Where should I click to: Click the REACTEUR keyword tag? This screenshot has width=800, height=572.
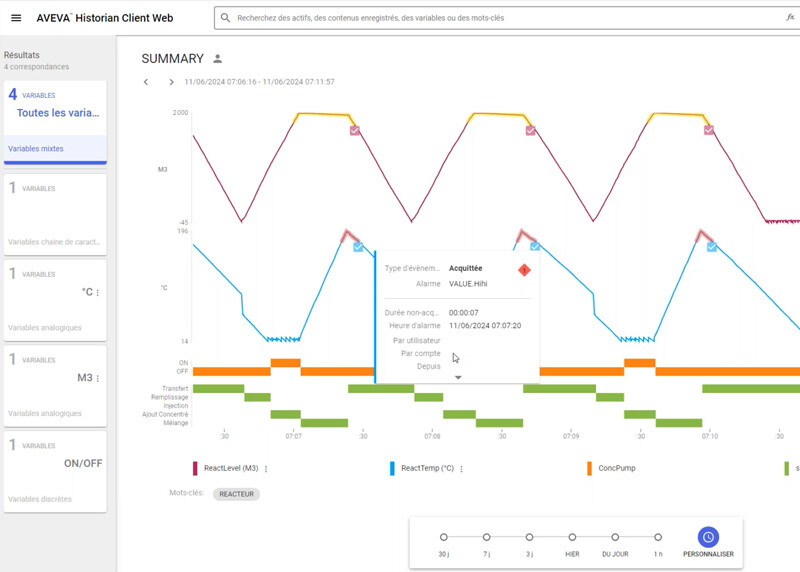(236, 494)
